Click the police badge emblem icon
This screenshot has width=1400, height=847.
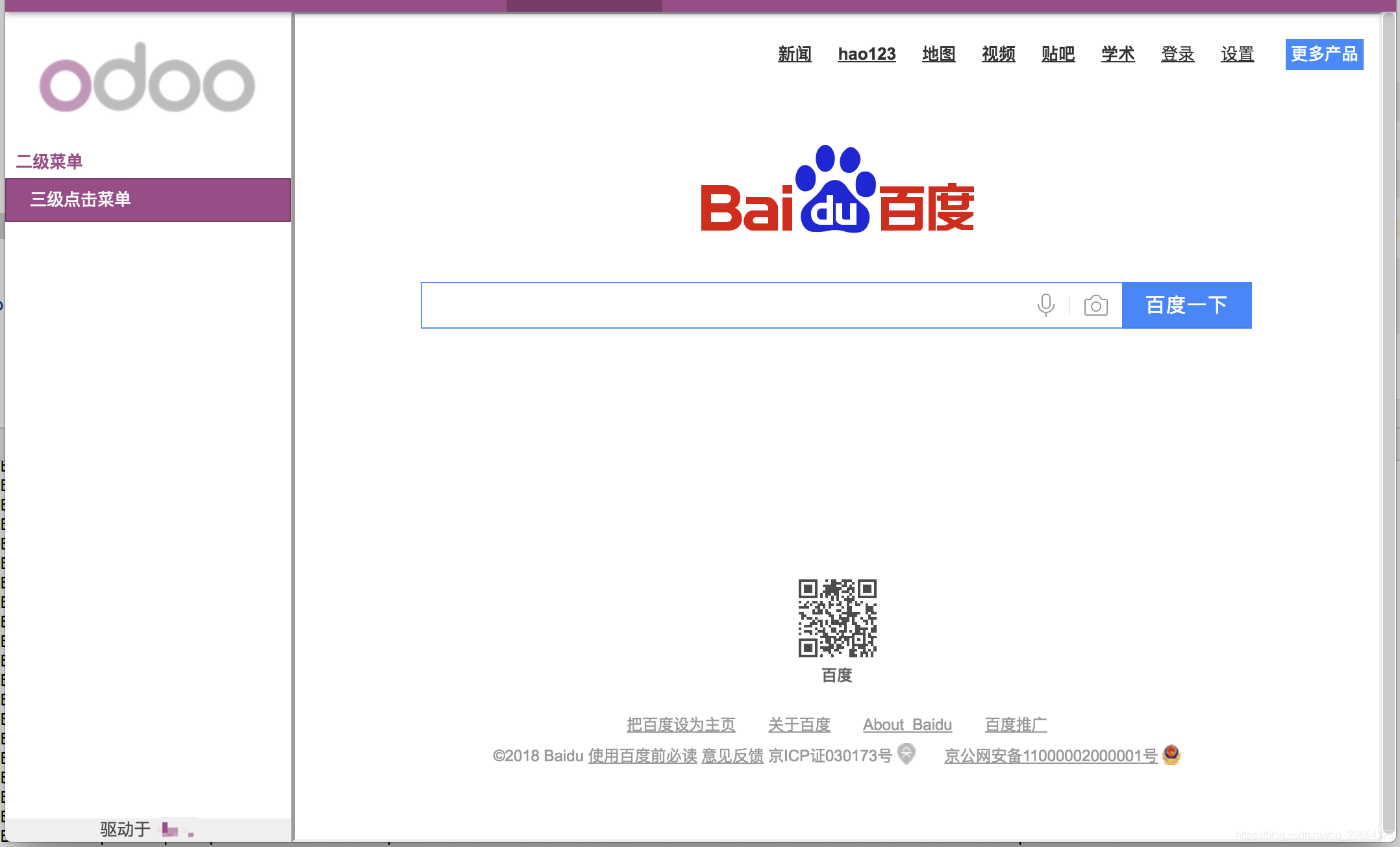[x=1171, y=755]
